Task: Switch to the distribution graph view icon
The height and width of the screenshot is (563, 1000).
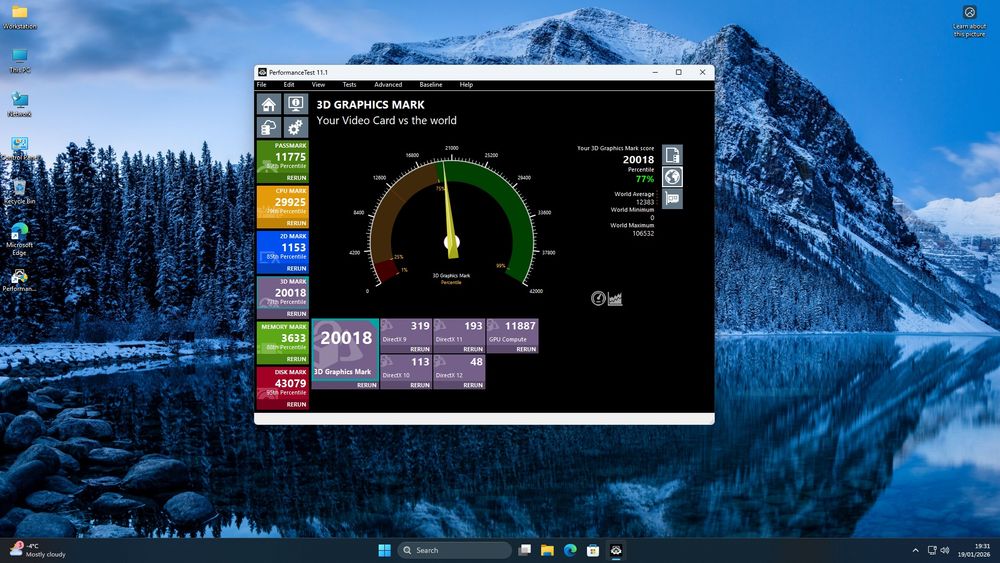Action: click(x=615, y=298)
